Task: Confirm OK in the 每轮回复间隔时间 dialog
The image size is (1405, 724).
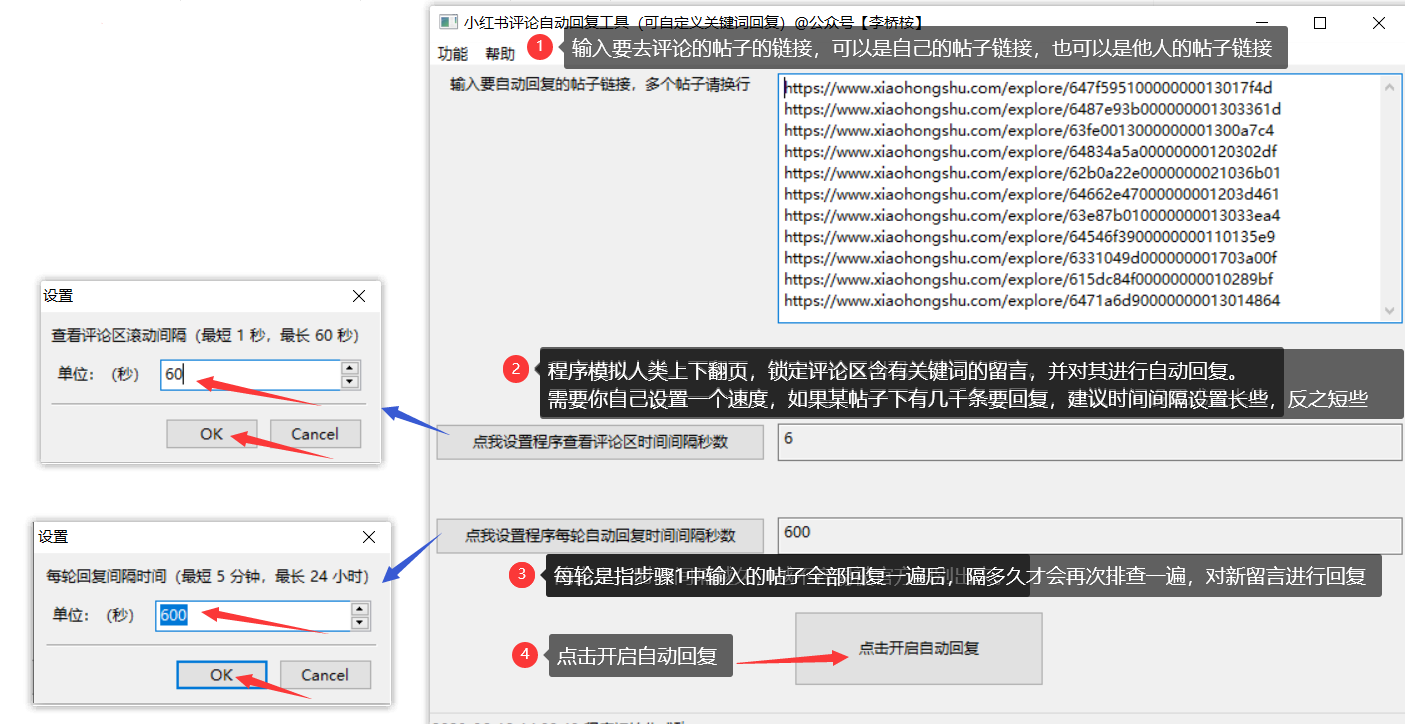Action: 222,675
